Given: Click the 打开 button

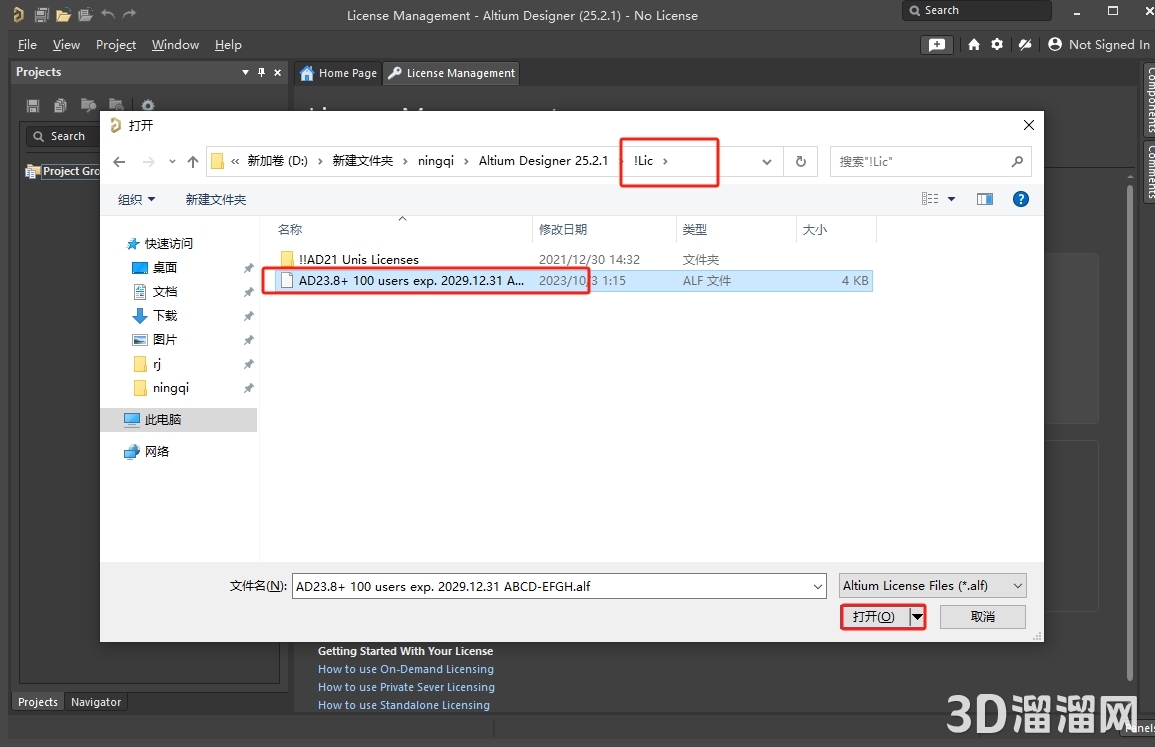Looking at the screenshot, I should [874, 617].
